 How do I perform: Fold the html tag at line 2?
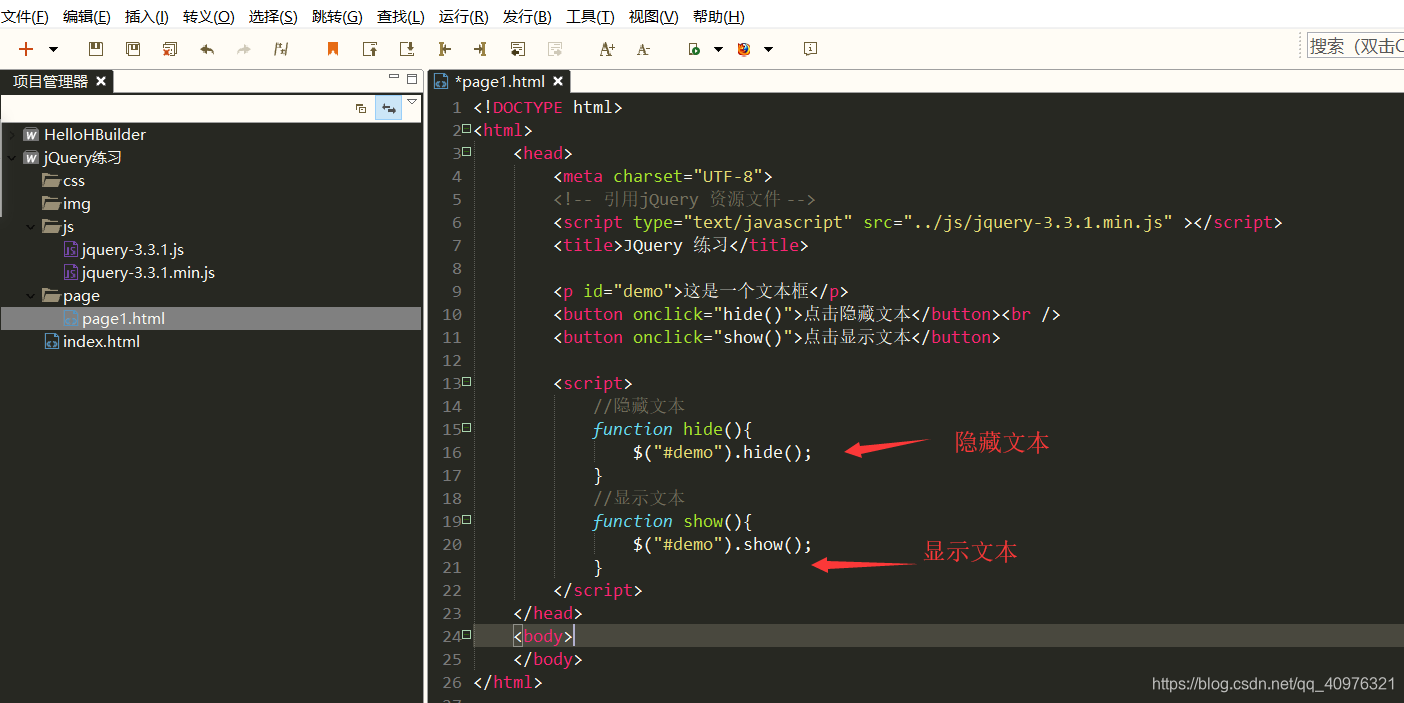pyautogui.click(x=467, y=129)
